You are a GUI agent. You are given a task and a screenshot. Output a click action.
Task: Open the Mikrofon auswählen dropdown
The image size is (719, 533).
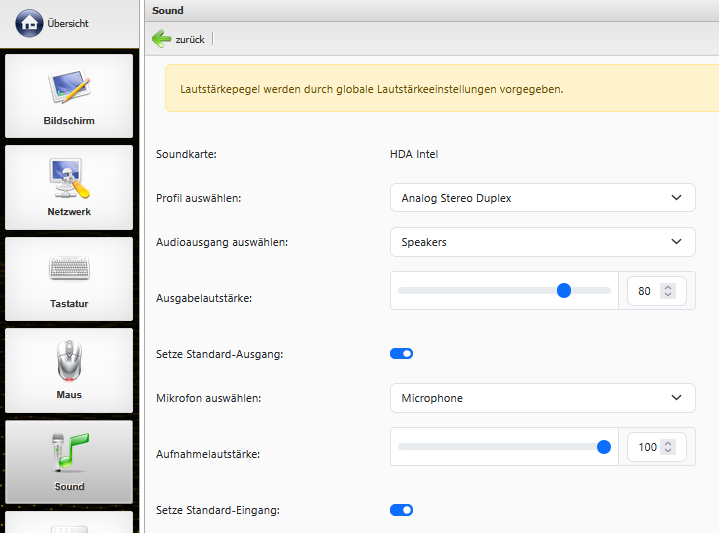[542, 398]
